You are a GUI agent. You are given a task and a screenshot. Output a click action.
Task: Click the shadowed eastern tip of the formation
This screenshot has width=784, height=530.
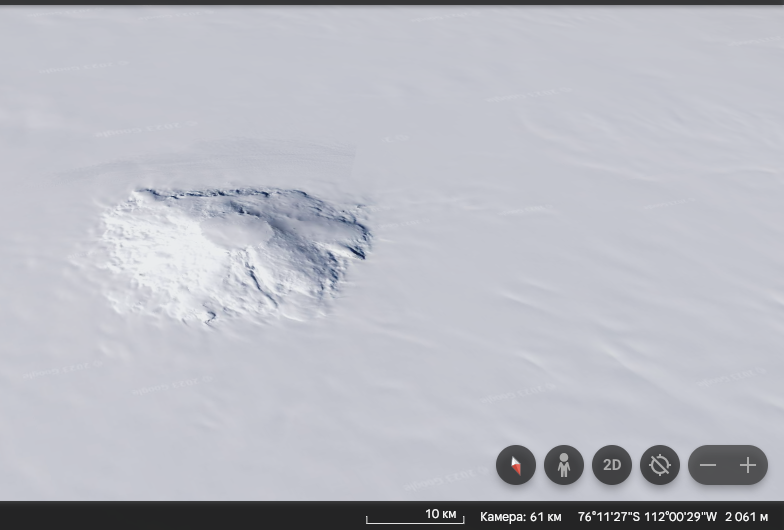tap(358, 238)
